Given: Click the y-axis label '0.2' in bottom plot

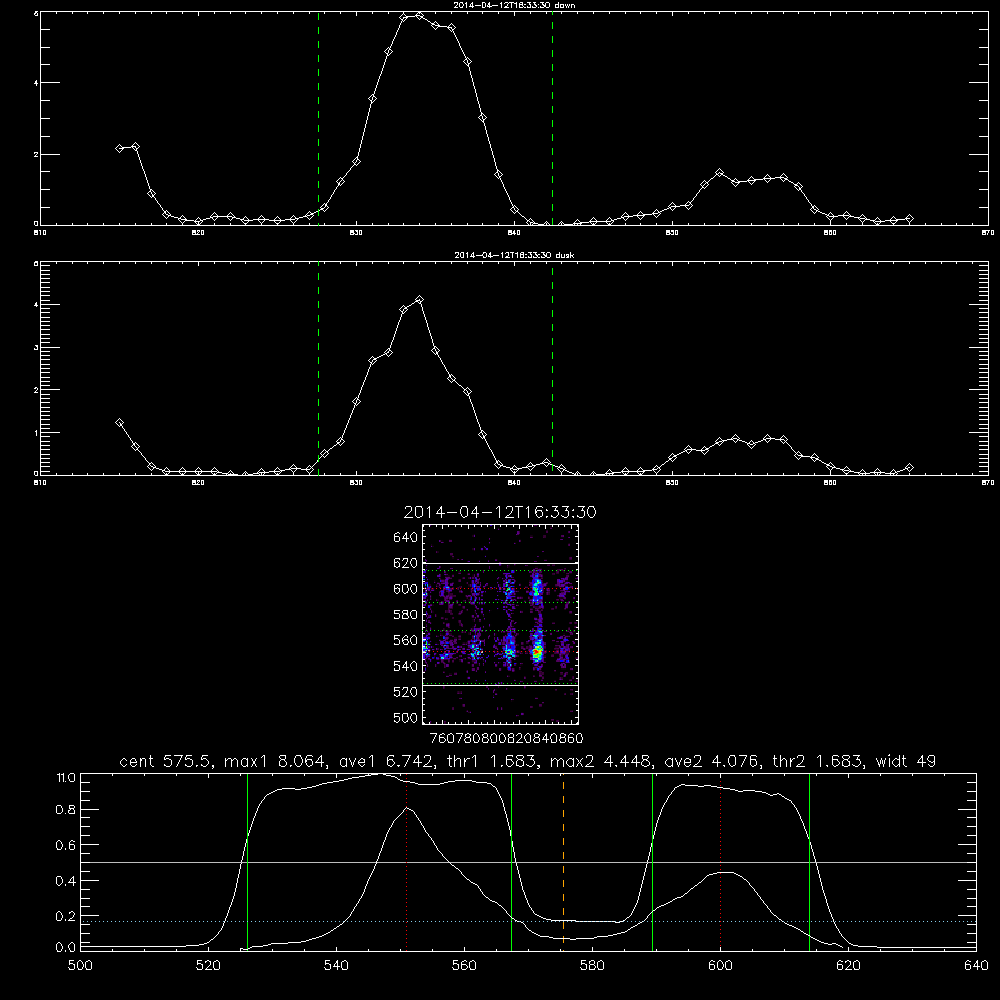Looking at the screenshot, I should point(66,916).
